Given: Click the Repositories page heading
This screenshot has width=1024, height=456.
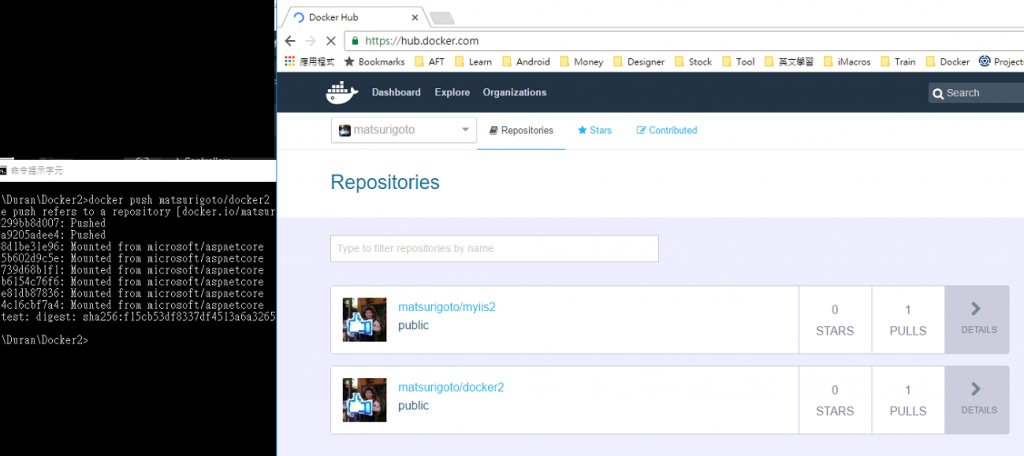Looking at the screenshot, I should pos(385,182).
